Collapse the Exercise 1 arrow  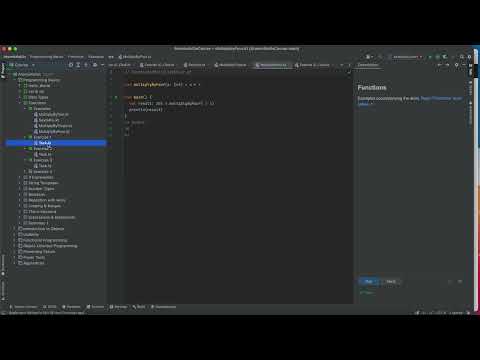[25, 137]
